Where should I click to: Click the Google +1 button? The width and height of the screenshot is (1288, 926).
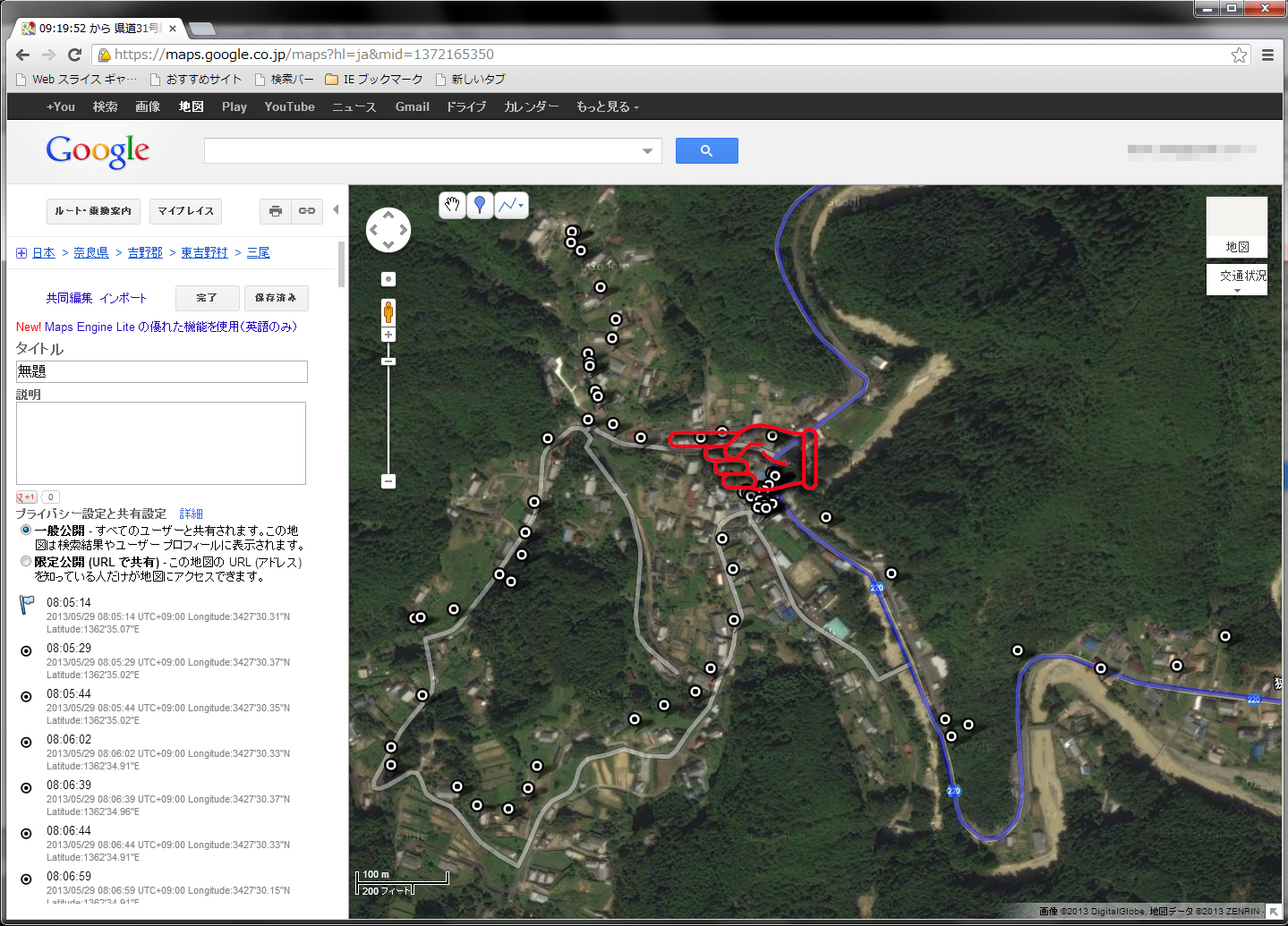[27, 497]
